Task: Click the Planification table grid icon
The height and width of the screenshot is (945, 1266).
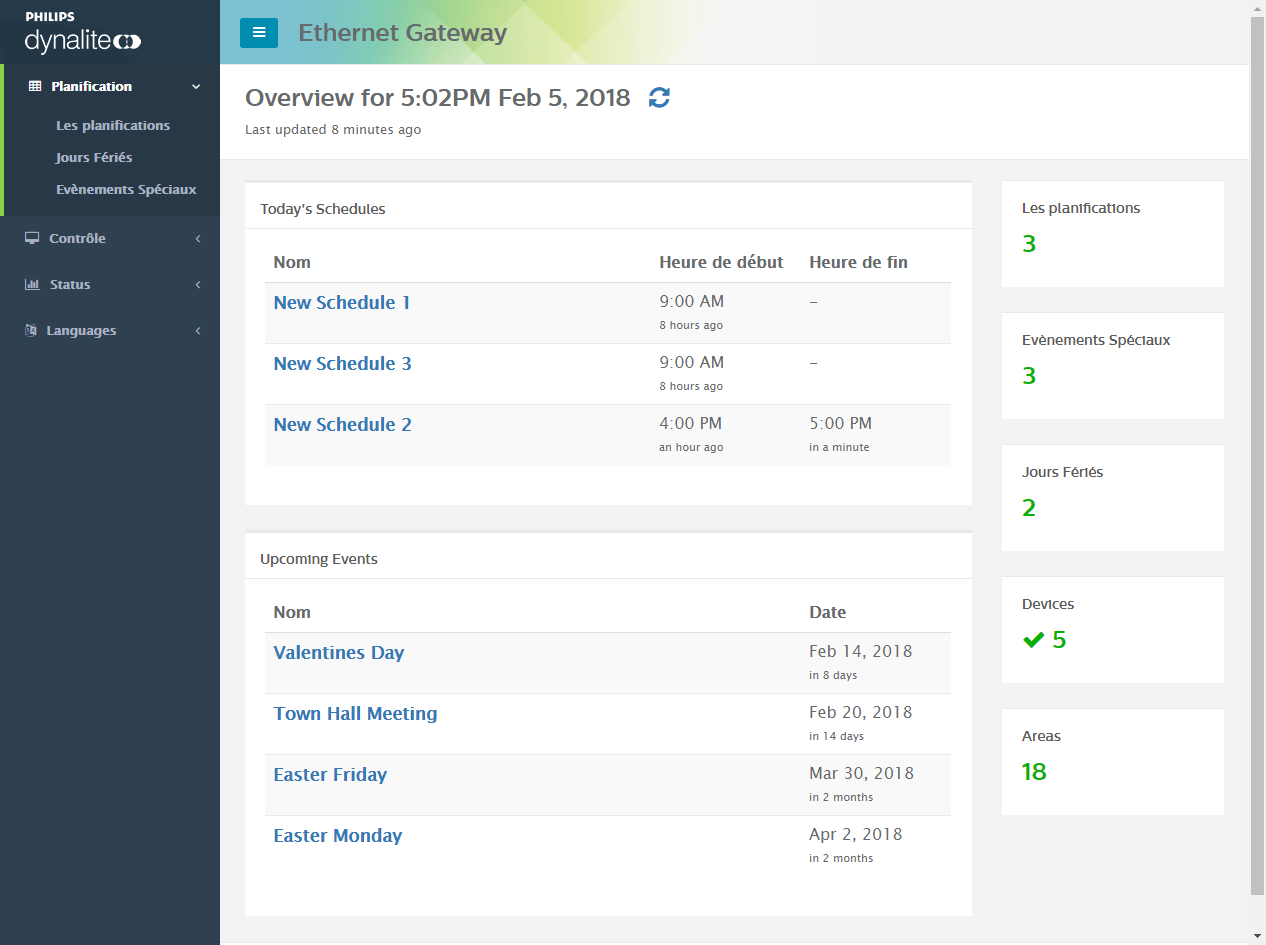Action: coord(35,86)
